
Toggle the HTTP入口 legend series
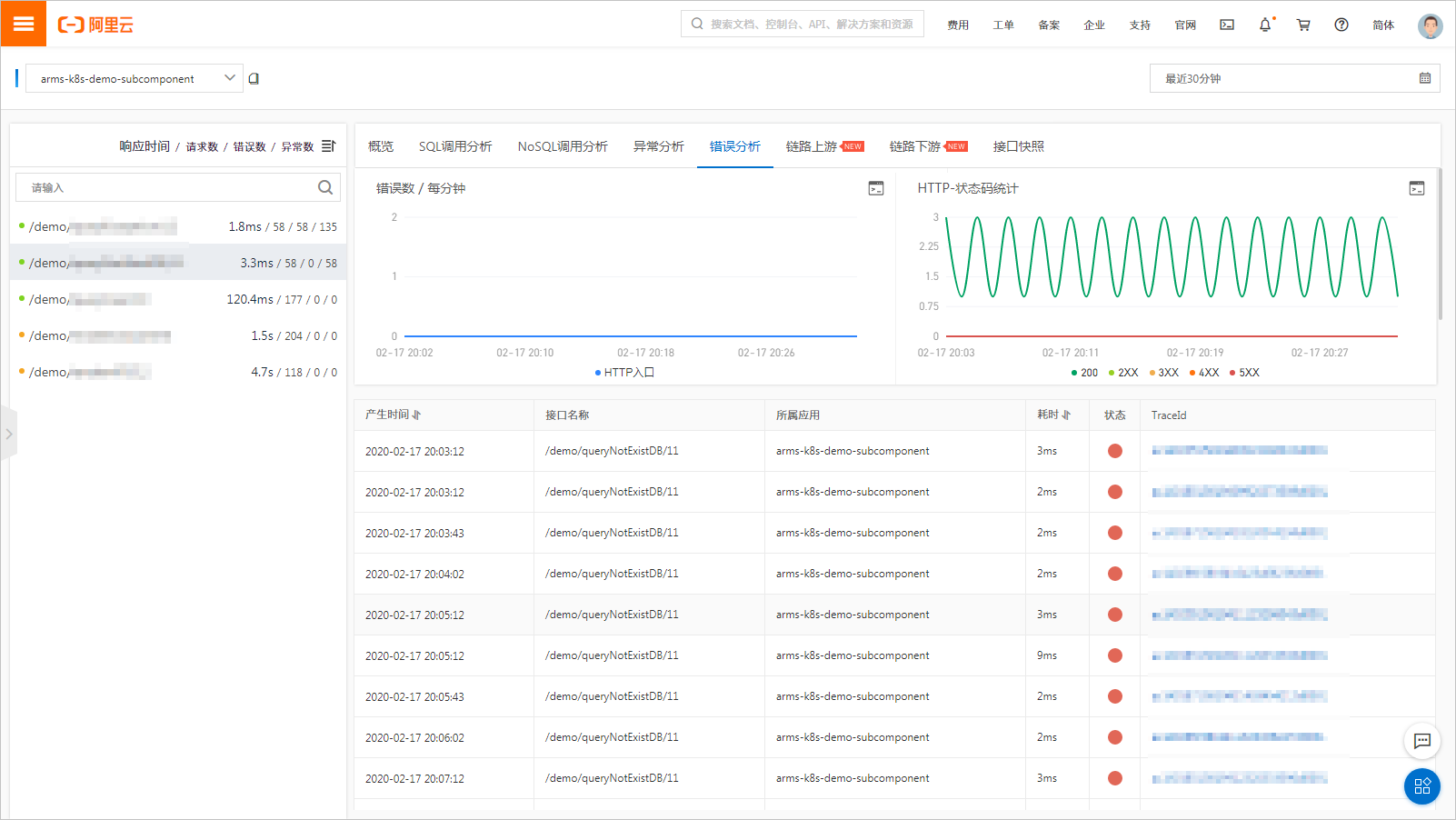(x=624, y=373)
